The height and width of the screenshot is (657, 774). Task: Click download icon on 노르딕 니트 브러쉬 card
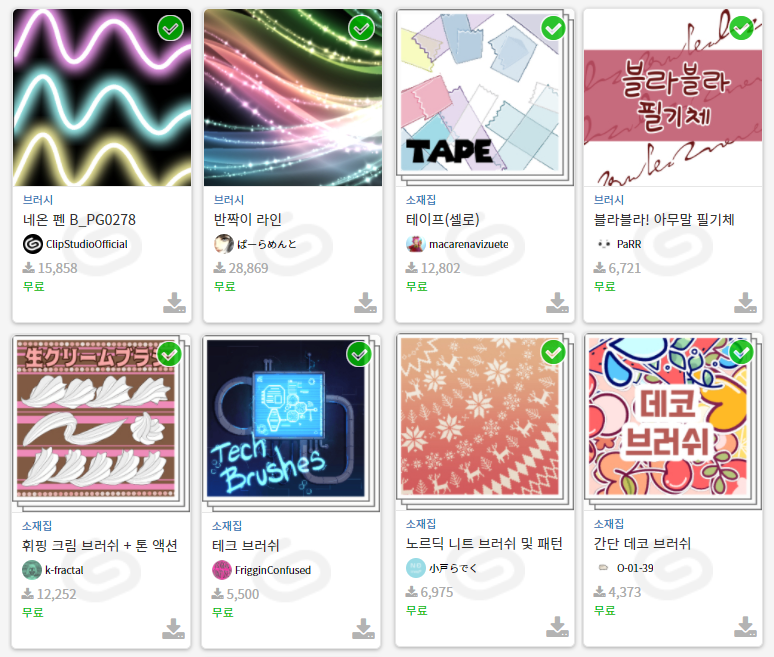[x=557, y=626]
